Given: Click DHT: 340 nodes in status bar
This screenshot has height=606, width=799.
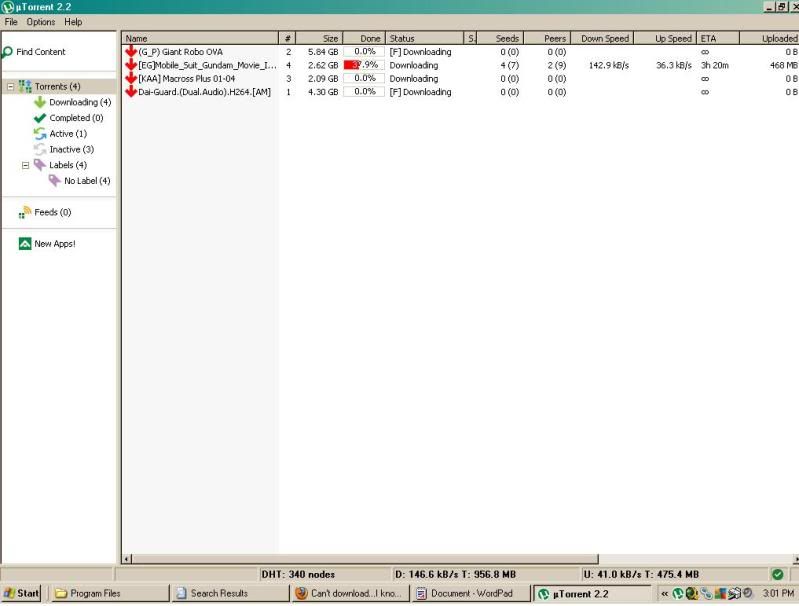Looking at the screenshot, I should click(x=298, y=574).
